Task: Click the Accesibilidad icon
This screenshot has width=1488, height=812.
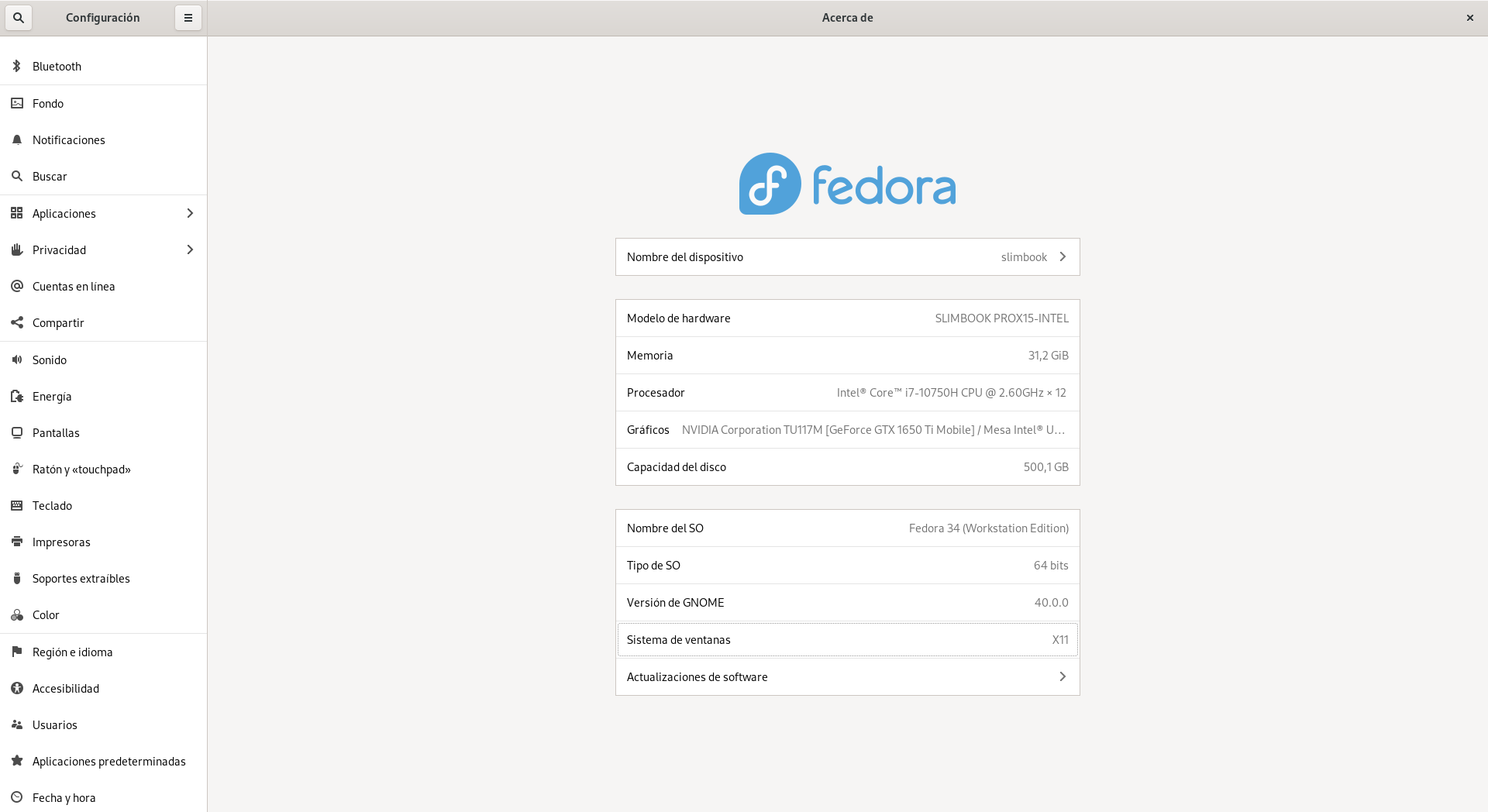Action: 17,688
